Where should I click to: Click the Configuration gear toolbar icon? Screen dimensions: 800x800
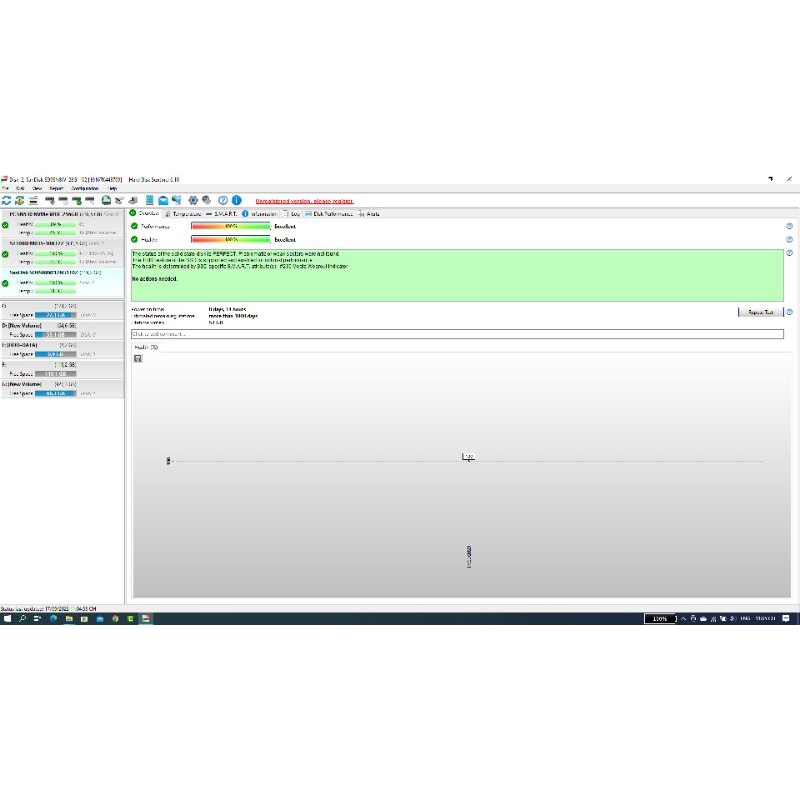pos(193,200)
